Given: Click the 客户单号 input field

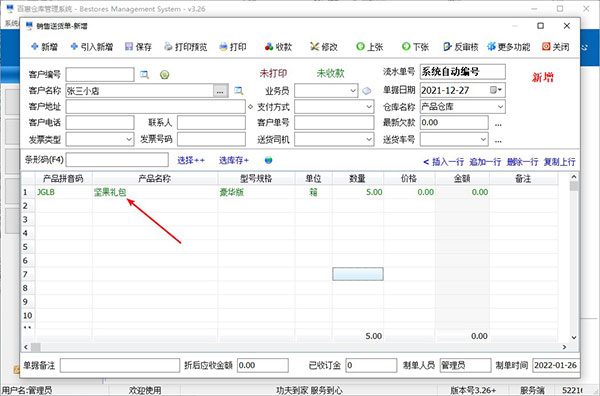Looking at the screenshot, I should coord(334,123).
